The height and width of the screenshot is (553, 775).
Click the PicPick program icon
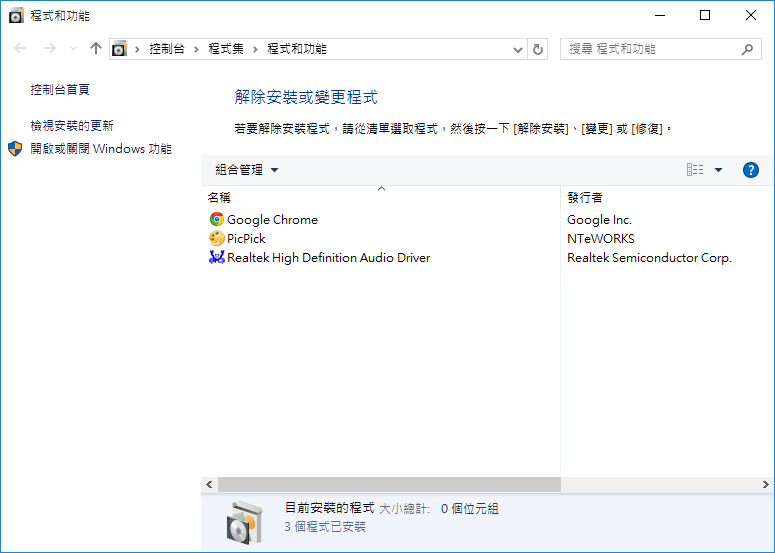click(216, 238)
